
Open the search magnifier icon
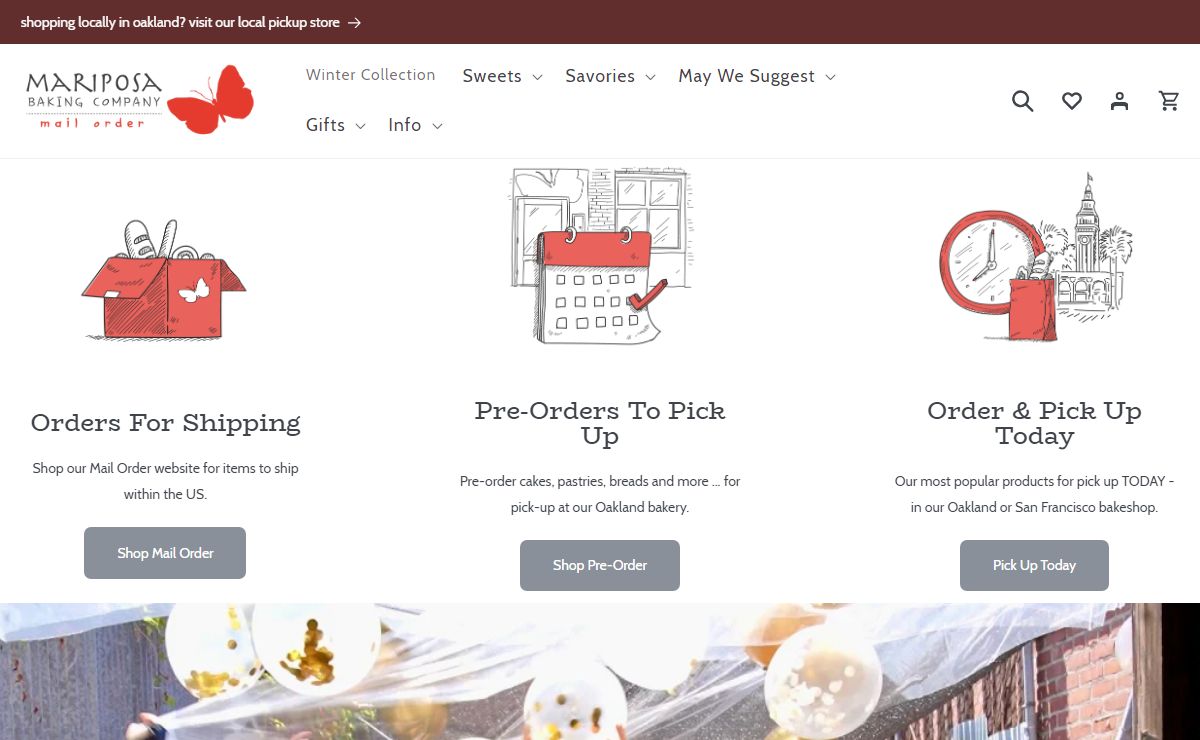[1022, 101]
